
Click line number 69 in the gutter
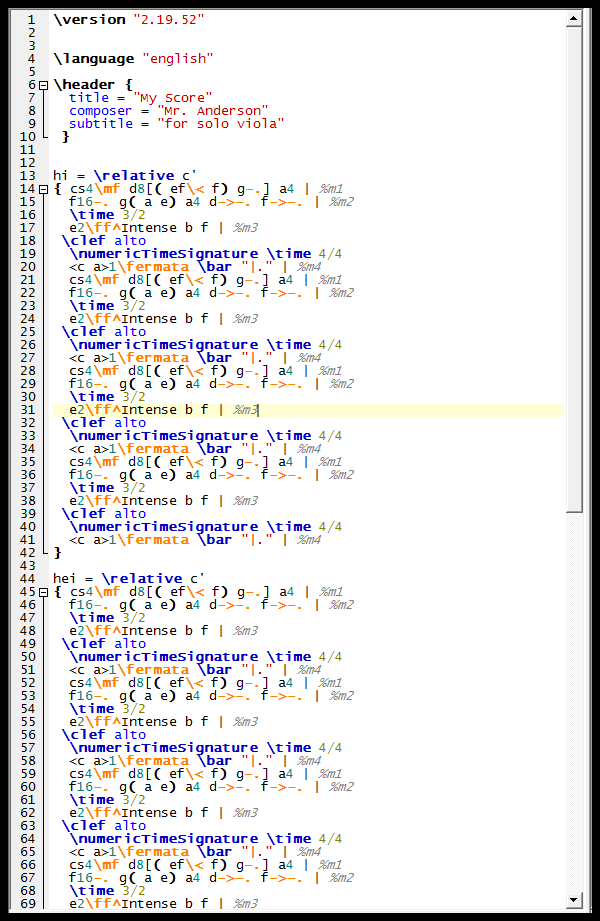pos(28,903)
